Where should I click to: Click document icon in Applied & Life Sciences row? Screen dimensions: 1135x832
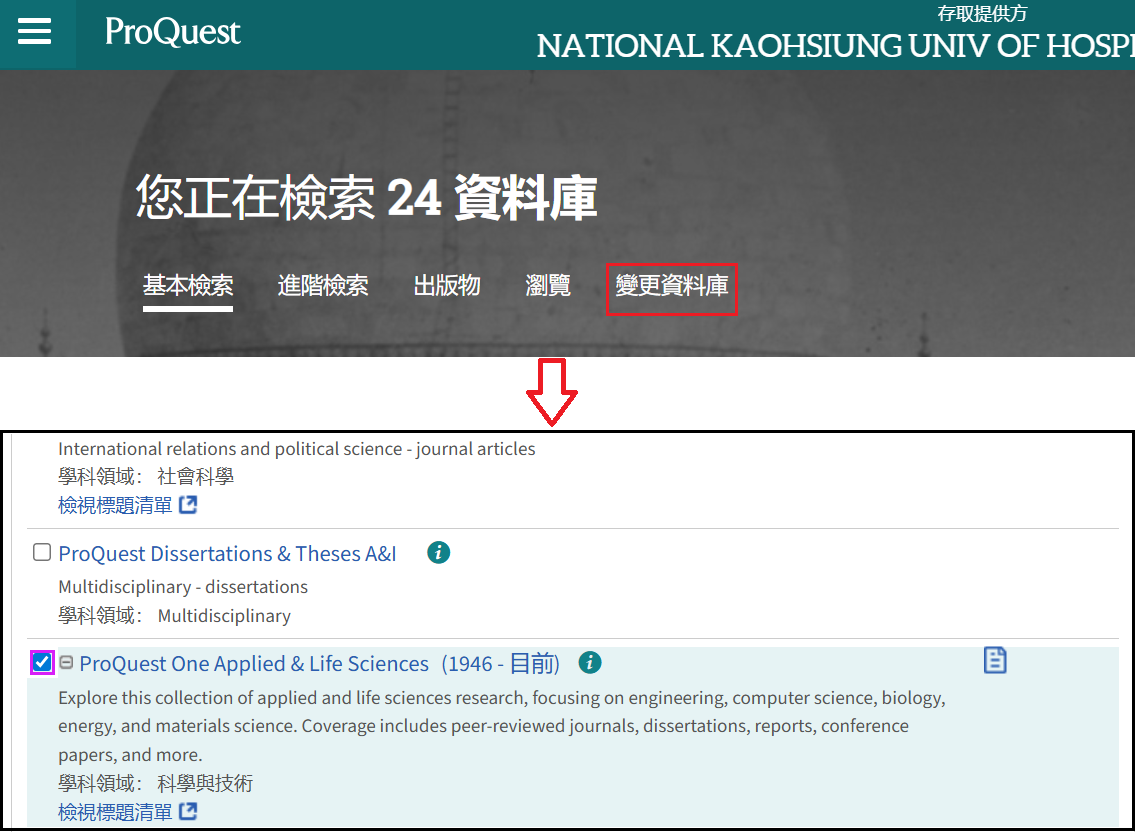click(x=994, y=660)
